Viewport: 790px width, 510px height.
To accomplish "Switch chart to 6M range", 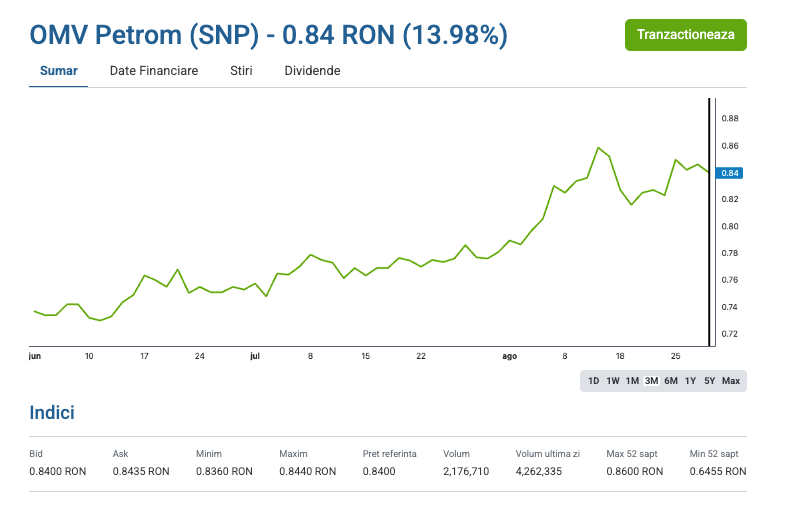I will [670, 381].
